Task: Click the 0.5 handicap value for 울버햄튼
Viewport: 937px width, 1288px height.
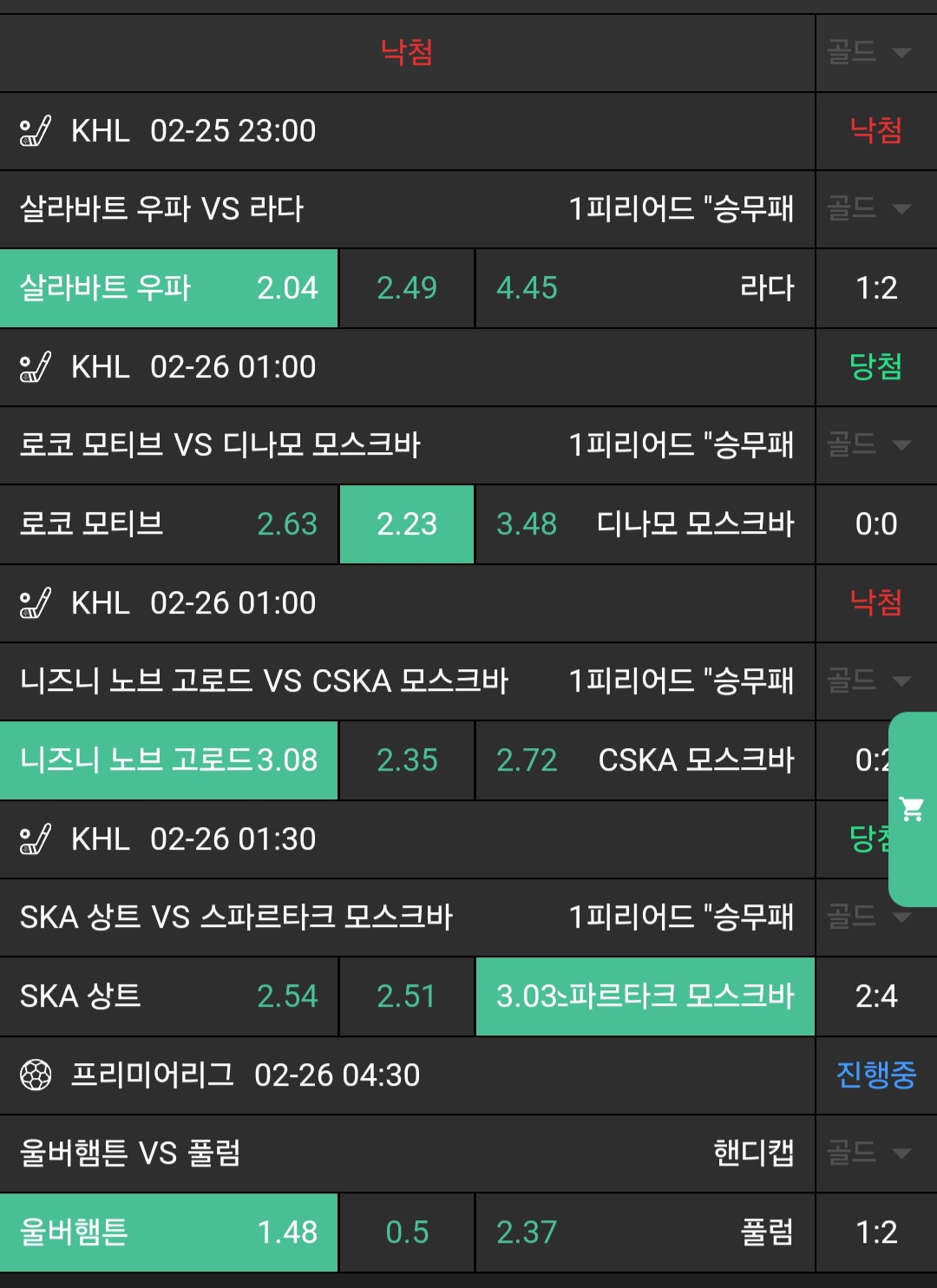Action: (x=406, y=1232)
